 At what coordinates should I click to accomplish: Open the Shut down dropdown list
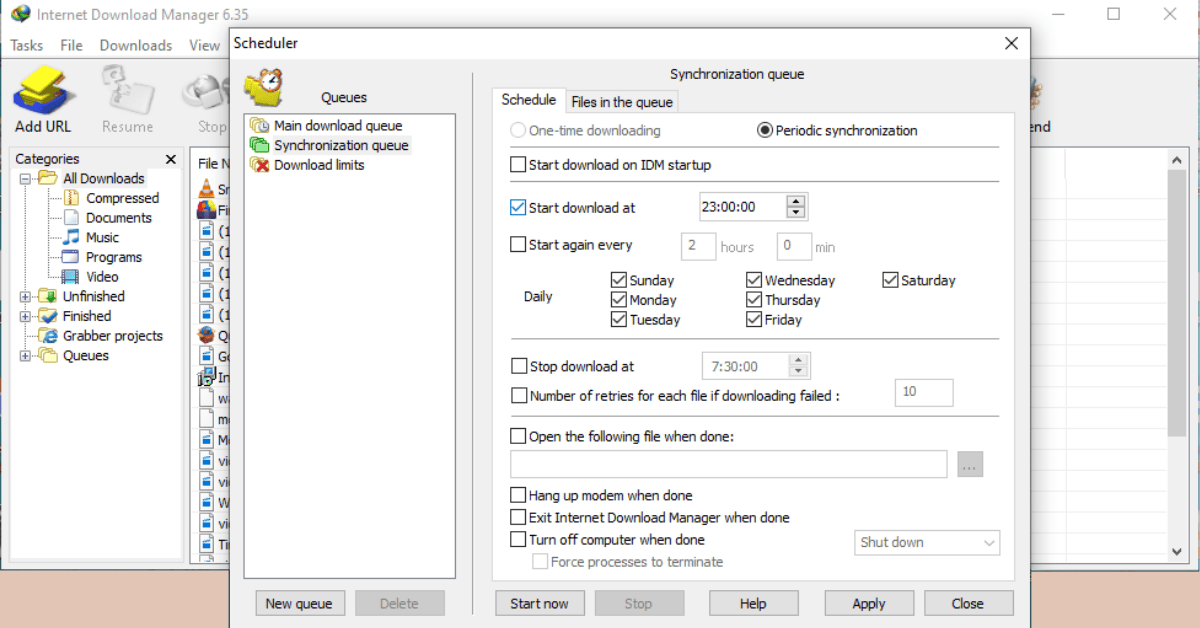(927, 543)
